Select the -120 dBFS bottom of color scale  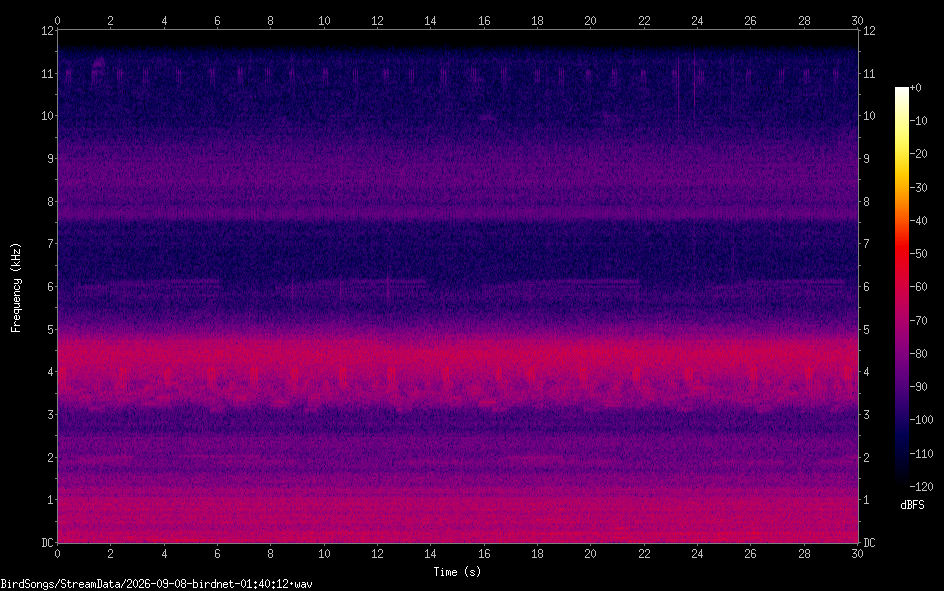pyautogui.click(x=921, y=486)
